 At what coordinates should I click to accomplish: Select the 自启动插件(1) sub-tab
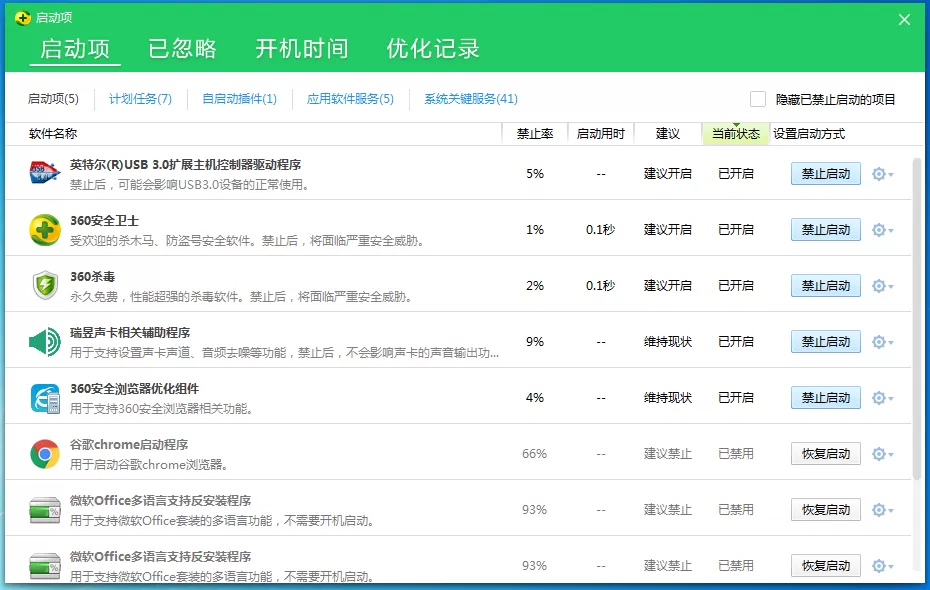point(240,98)
